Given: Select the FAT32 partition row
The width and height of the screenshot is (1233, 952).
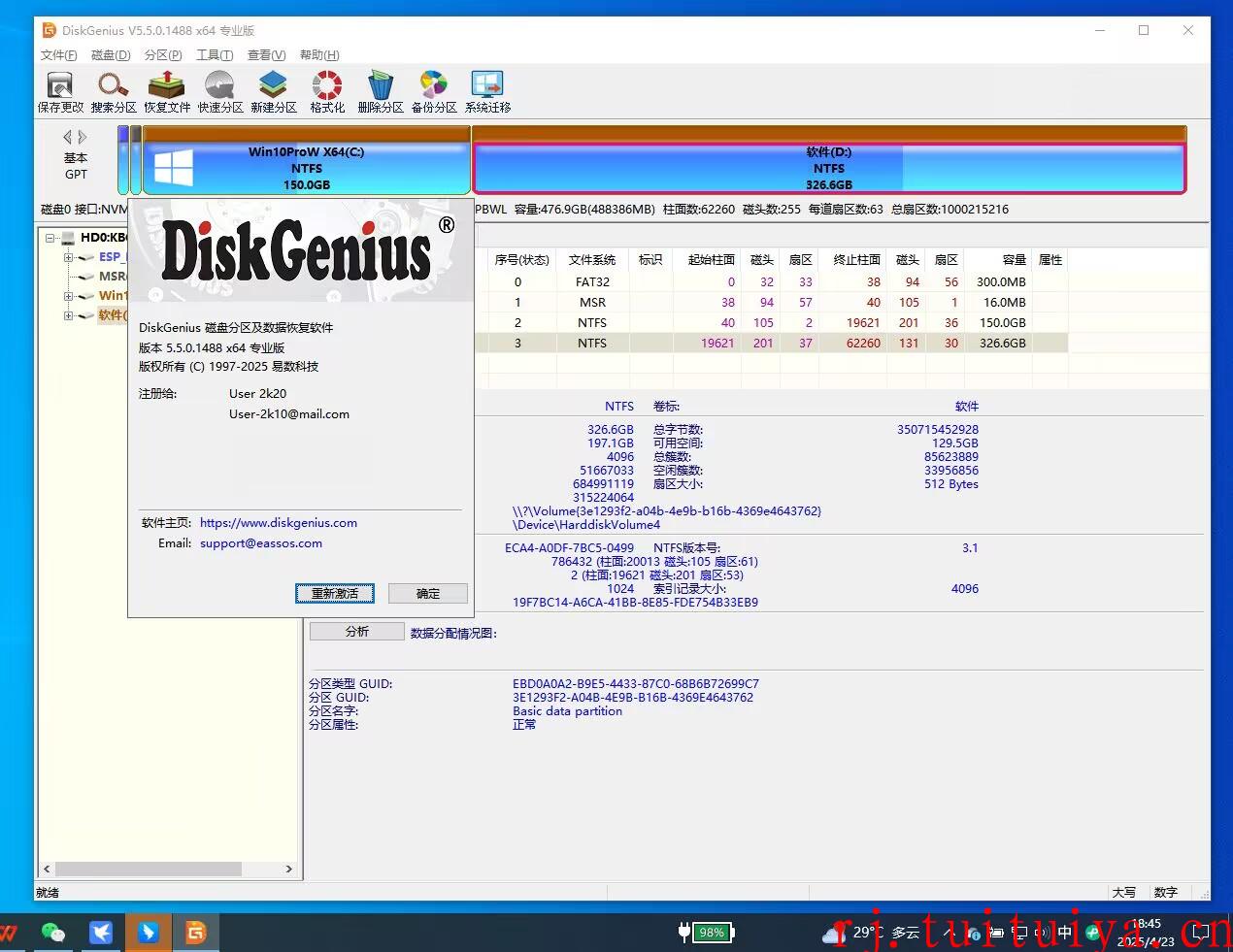Looking at the screenshot, I should (x=772, y=282).
